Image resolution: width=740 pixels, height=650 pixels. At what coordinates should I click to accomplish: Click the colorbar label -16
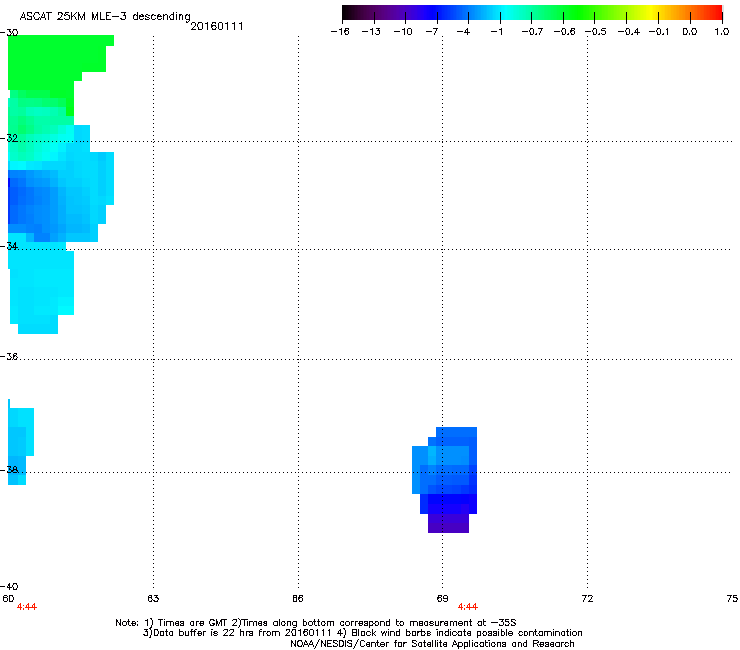(x=340, y=32)
